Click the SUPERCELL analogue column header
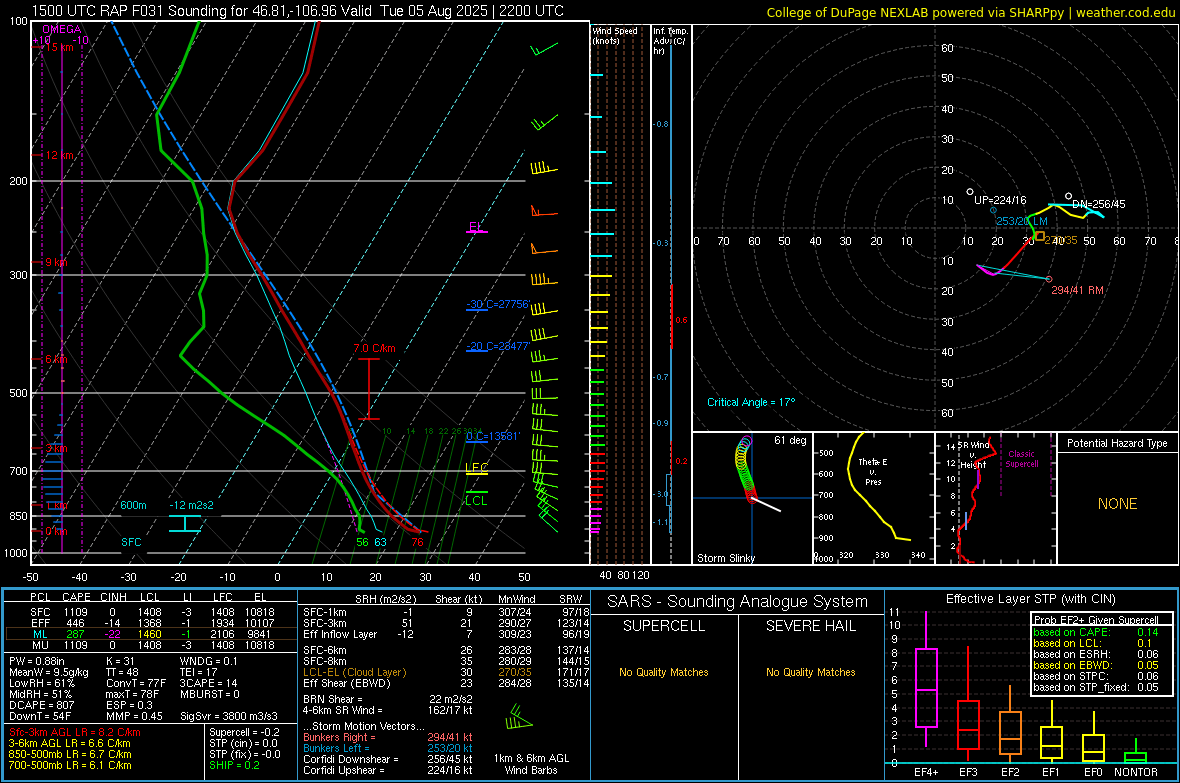The height and width of the screenshot is (783, 1180). [664, 626]
